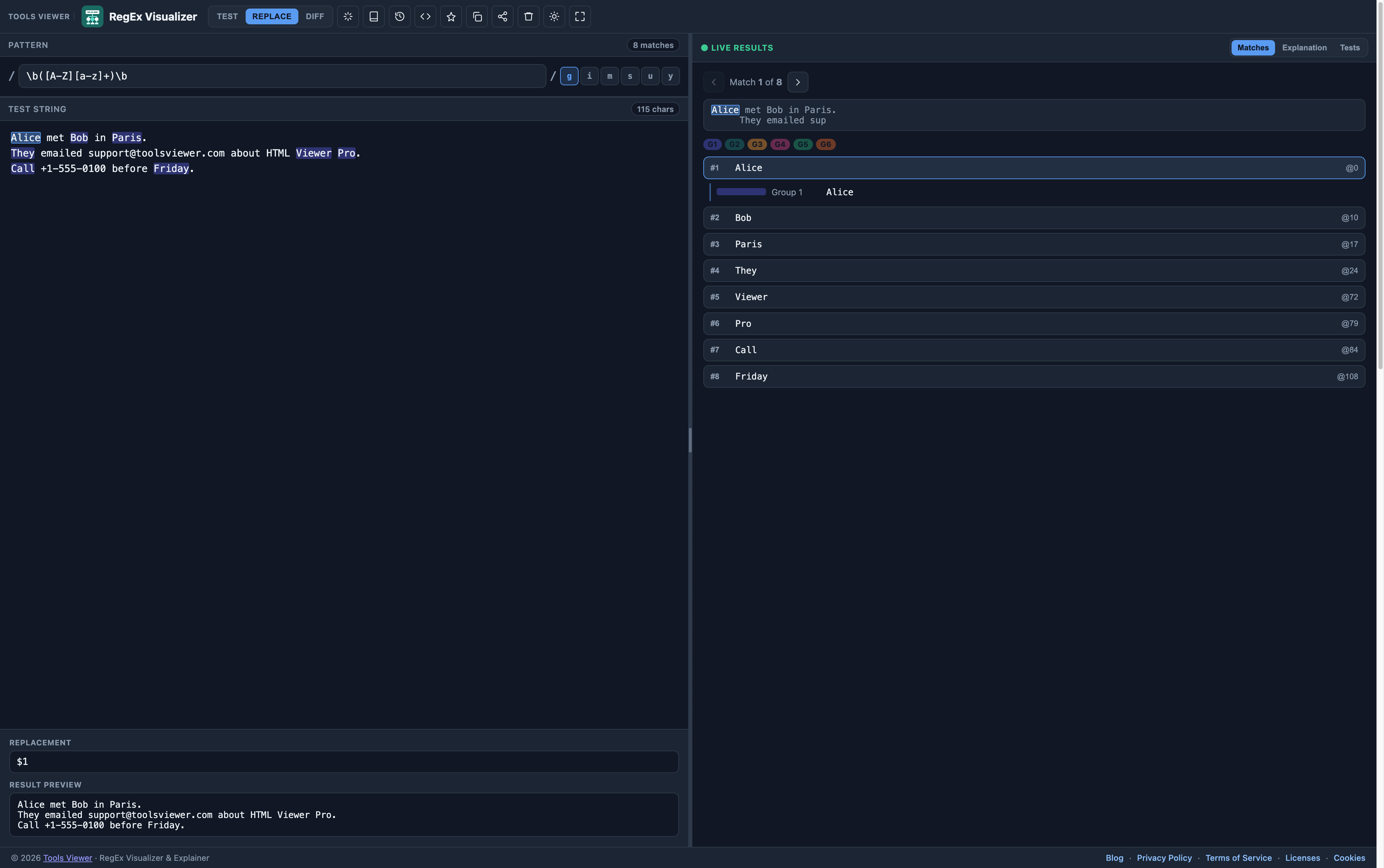
Task: Click the G3 group color badge
Action: 757,145
